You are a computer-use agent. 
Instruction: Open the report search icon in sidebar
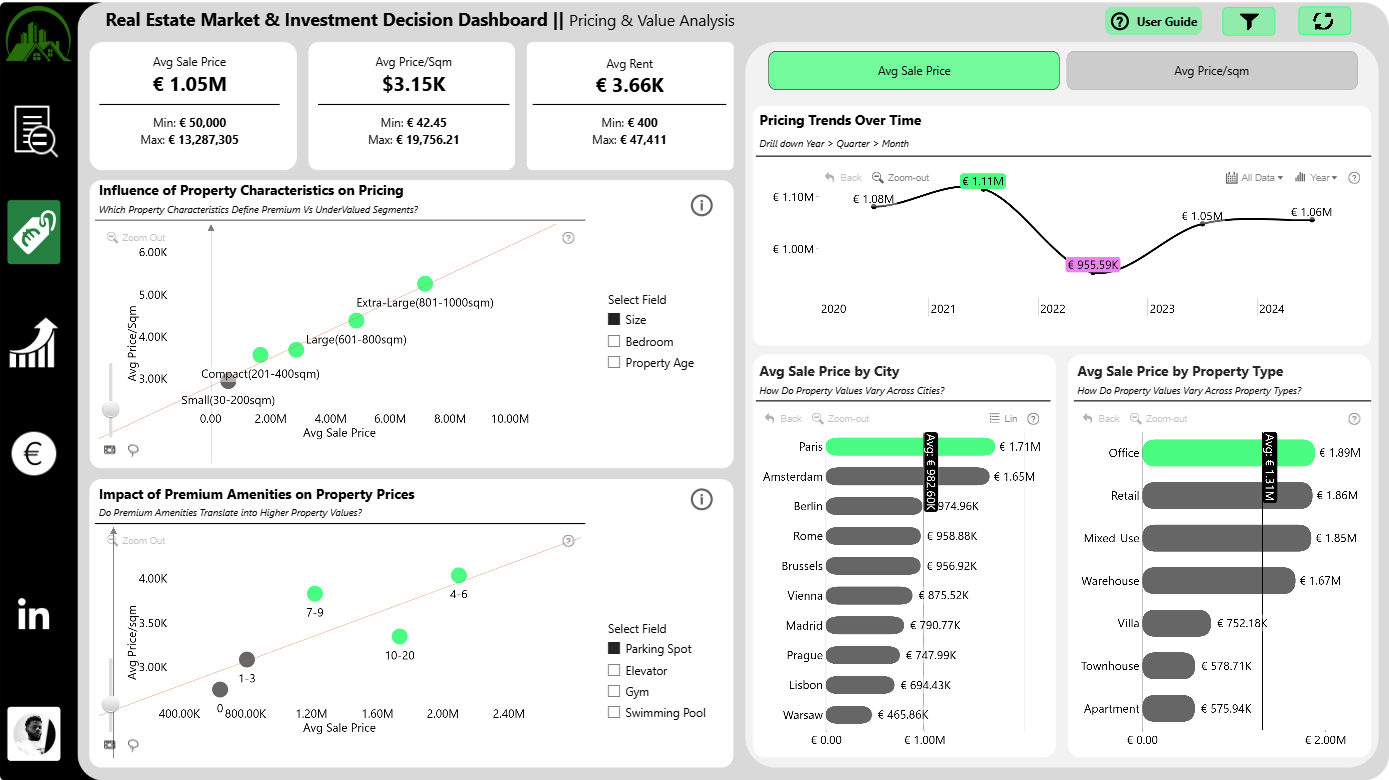coord(36,131)
